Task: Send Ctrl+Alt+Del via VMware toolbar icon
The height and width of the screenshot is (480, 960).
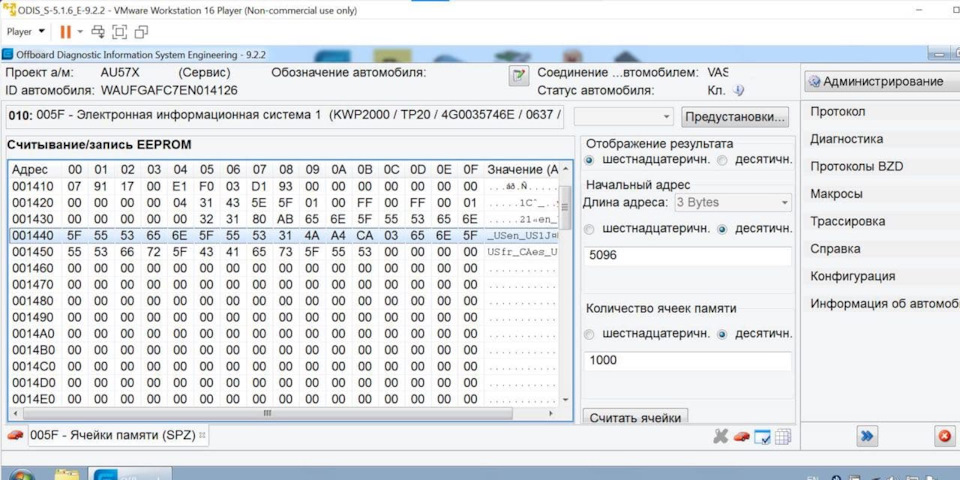Action: tap(98, 31)
